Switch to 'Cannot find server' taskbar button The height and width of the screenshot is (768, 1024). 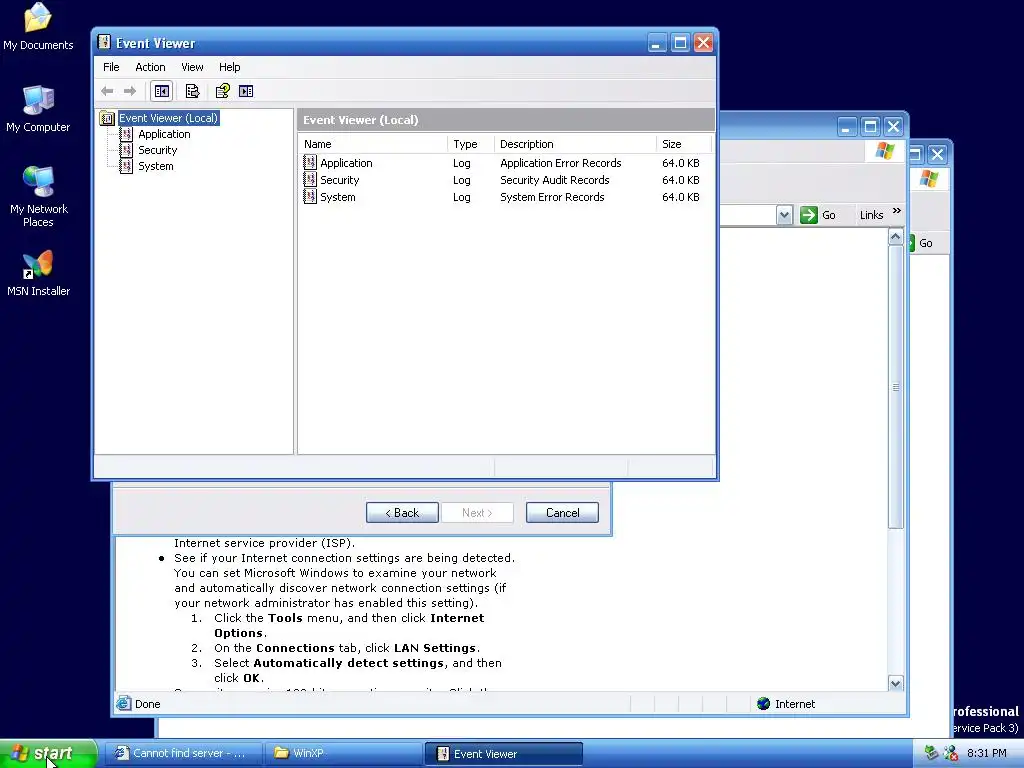pyautogui.click(x=184, y=754)
